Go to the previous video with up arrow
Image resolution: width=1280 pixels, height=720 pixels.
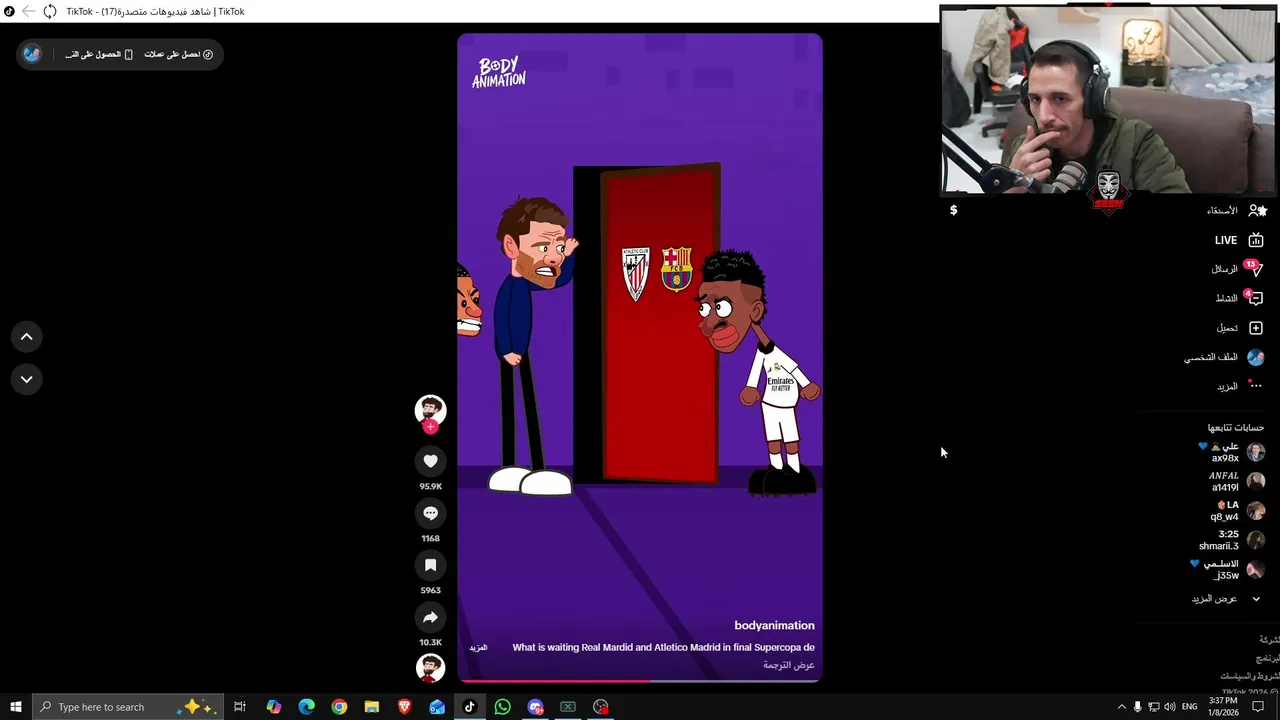[27, 337]
